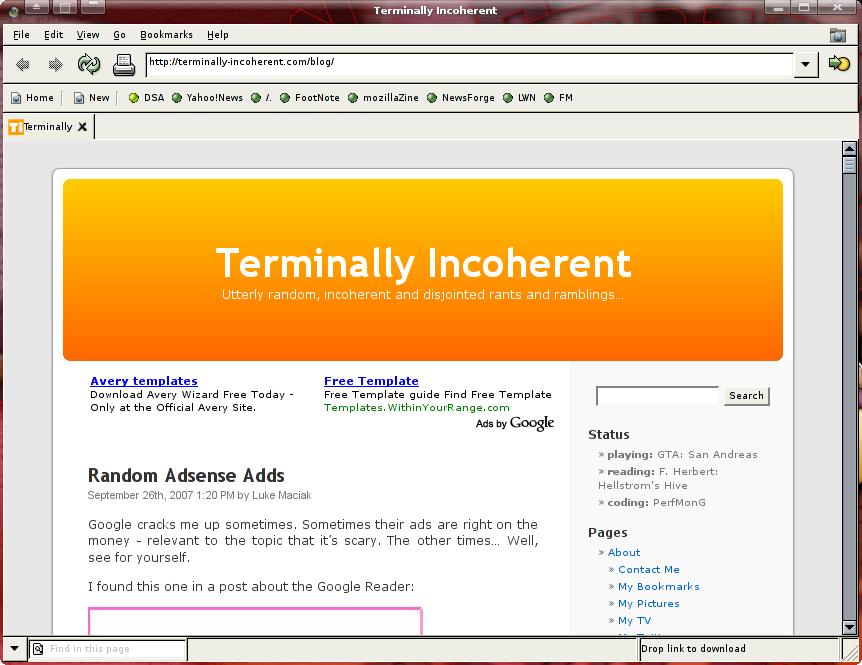The height and width of the screenshot is (665, 862).
Task: Open the Bookmarks menu
Action: click(x=166, y=35)
